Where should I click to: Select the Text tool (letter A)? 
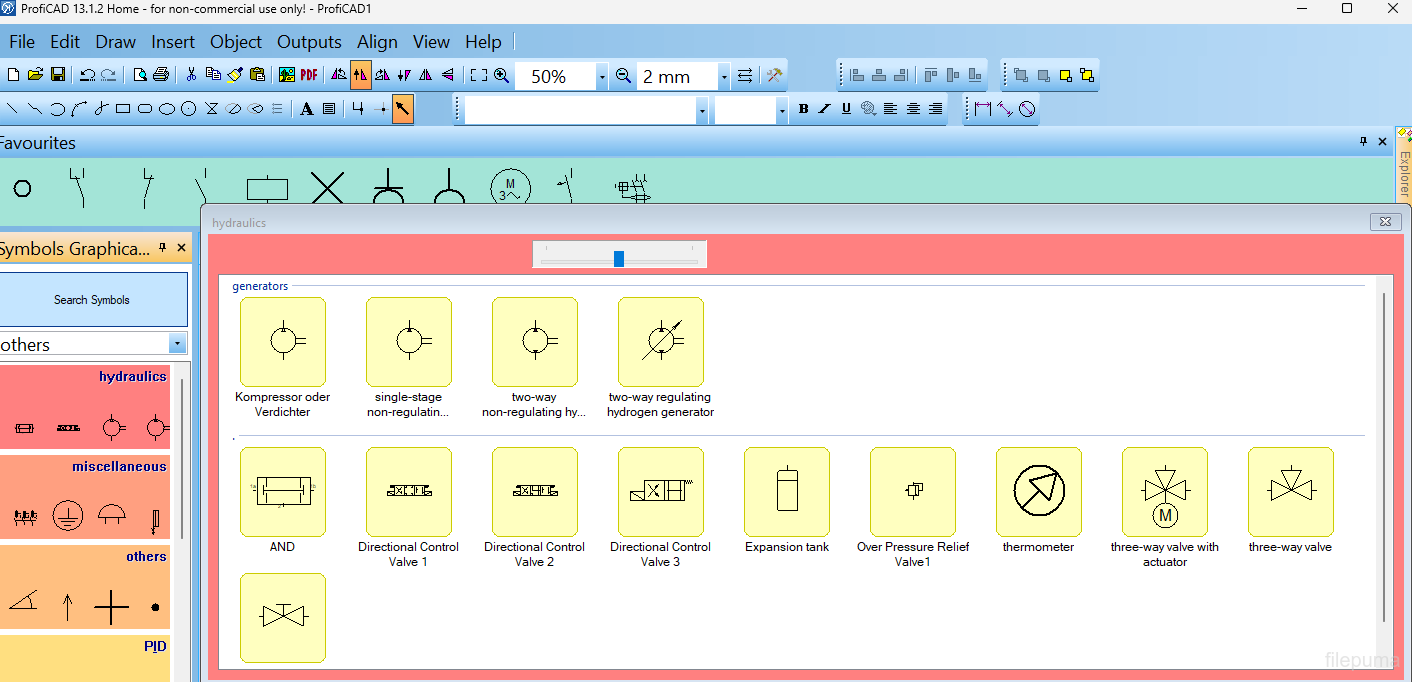(x=307, y=109)
